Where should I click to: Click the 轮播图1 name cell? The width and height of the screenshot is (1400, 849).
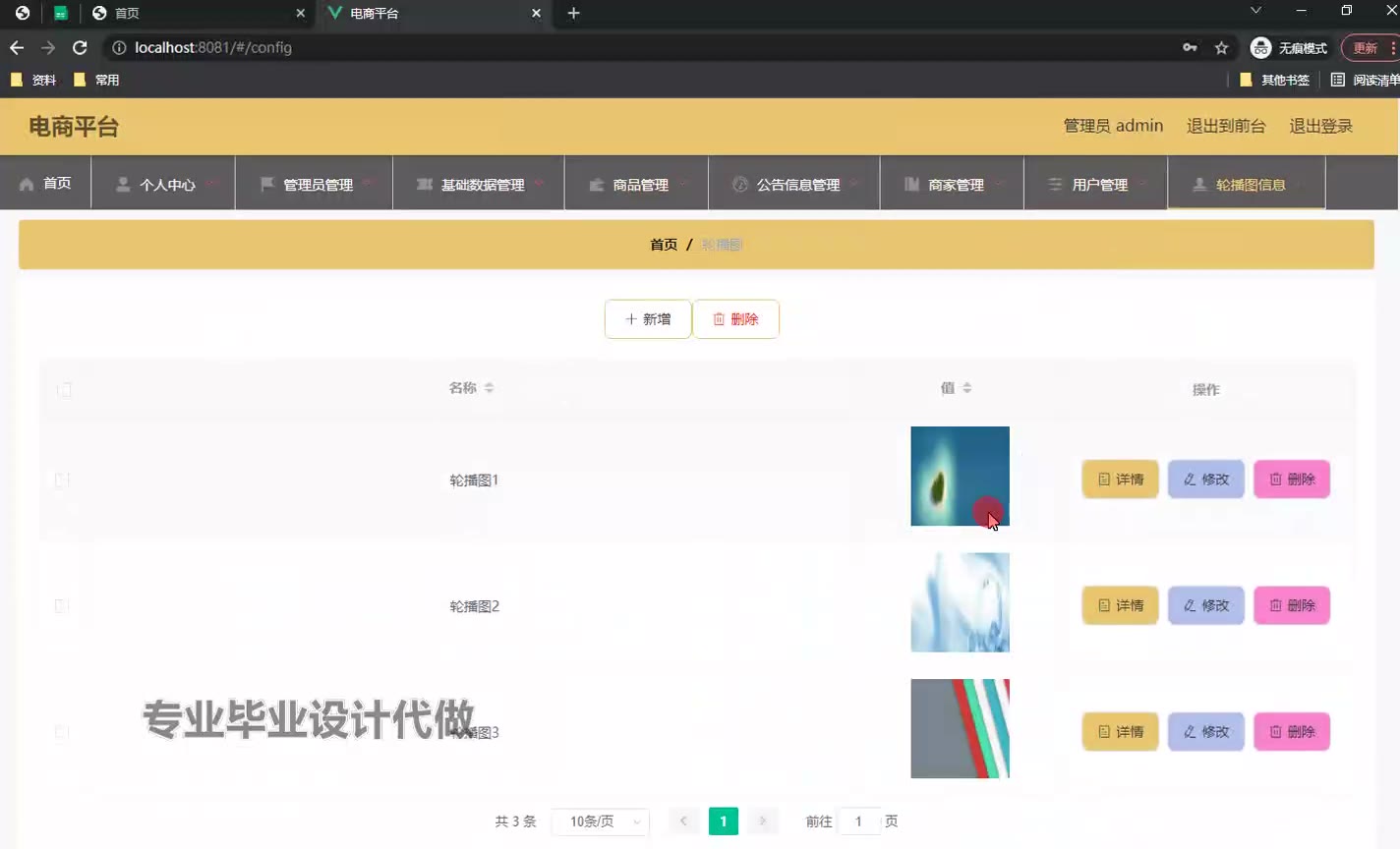[474, 481]
